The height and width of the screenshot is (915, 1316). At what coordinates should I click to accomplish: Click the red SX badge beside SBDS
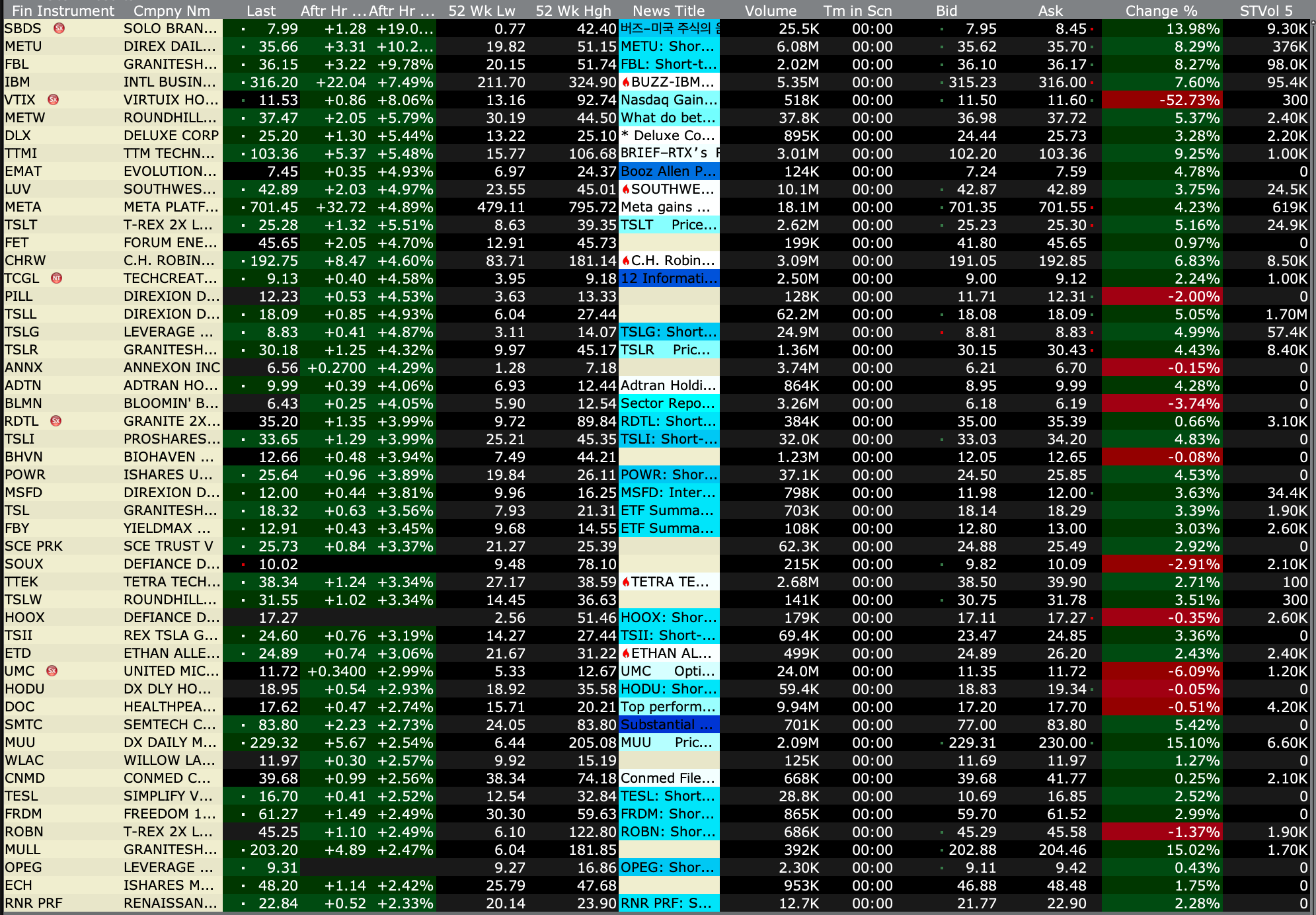point(59,28)
